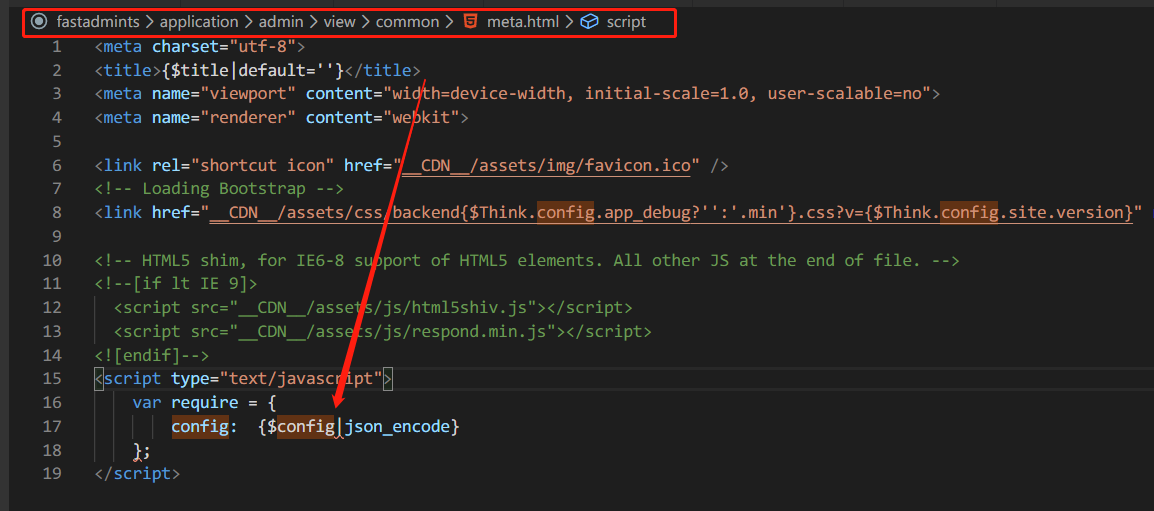The height and width of the screenshot is (511, 1154).
Task: Click the Loading Bootstrap comment
Action: point(219,189)
